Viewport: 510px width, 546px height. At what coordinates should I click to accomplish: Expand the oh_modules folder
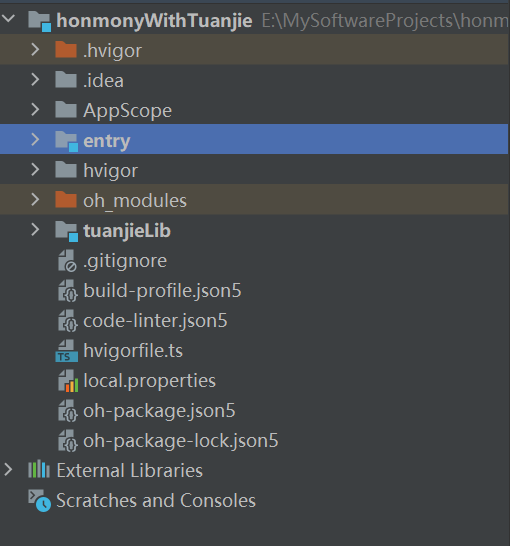pyautogui.click(x=35, y=200)
